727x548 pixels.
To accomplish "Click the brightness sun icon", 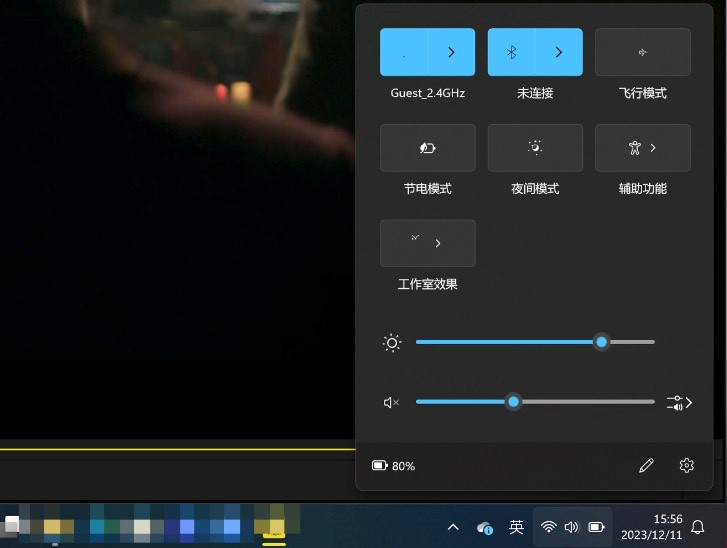I will click(392, 343).
